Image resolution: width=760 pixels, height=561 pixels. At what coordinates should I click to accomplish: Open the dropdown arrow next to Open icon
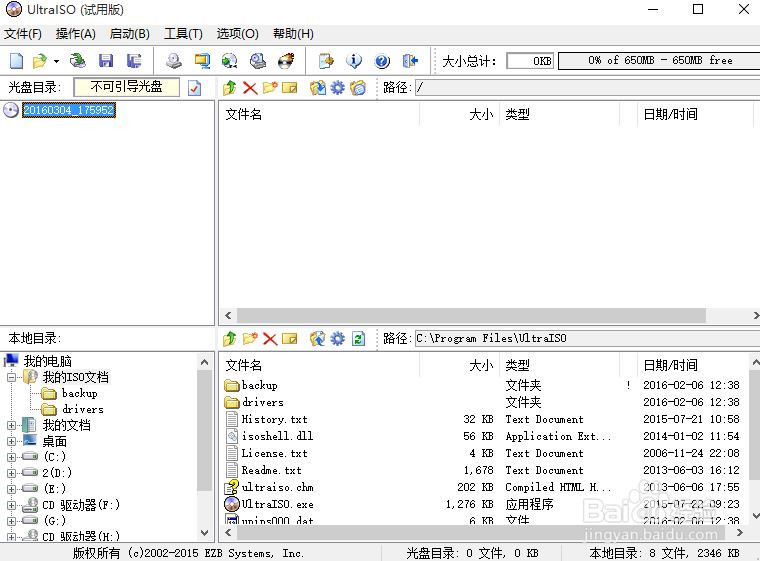click(x=56, y=61)
